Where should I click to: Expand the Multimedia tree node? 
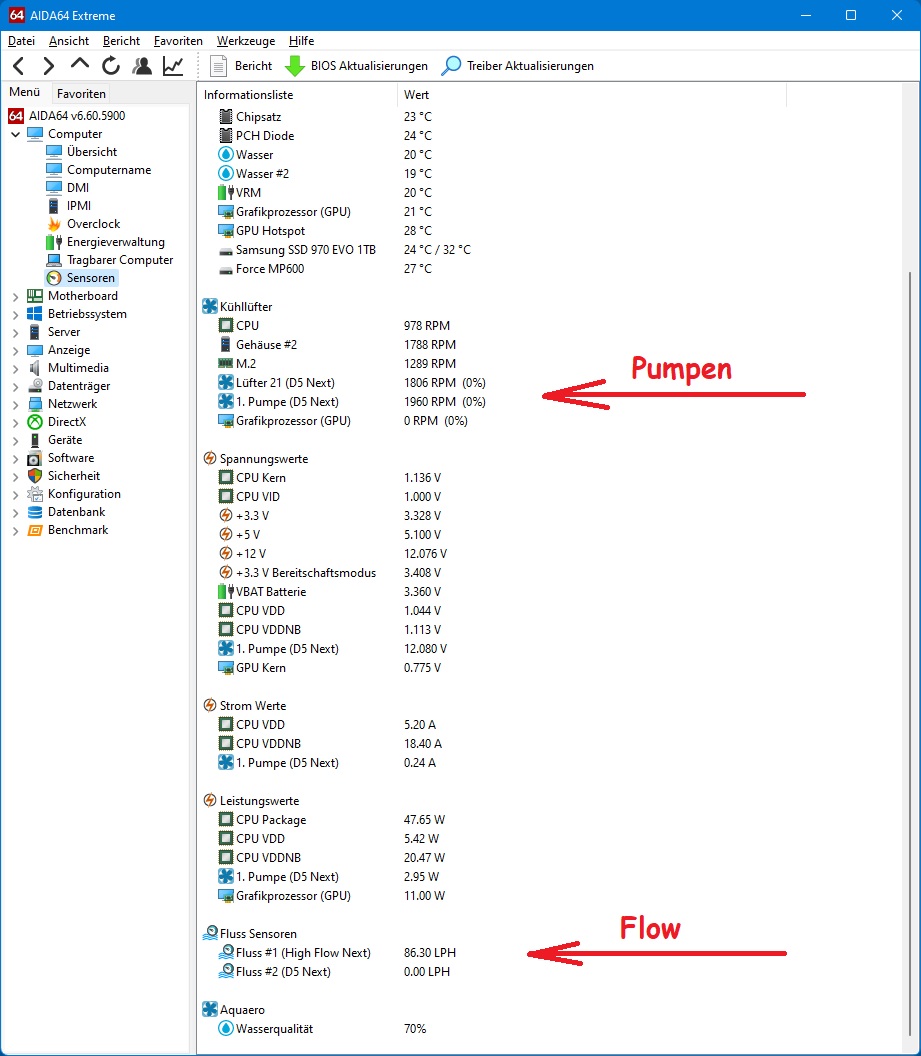pos(15,368)
